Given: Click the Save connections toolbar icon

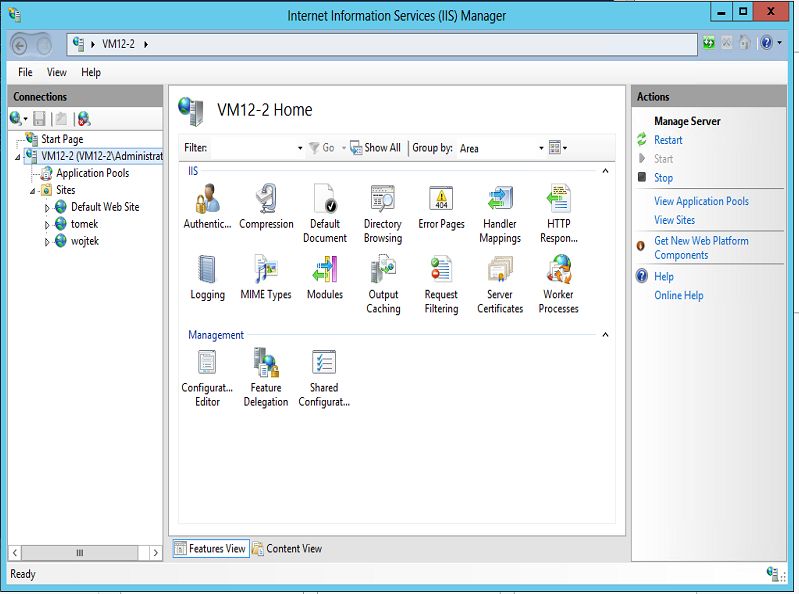Looking at the screenshot, I should click(x=39, y=119).
